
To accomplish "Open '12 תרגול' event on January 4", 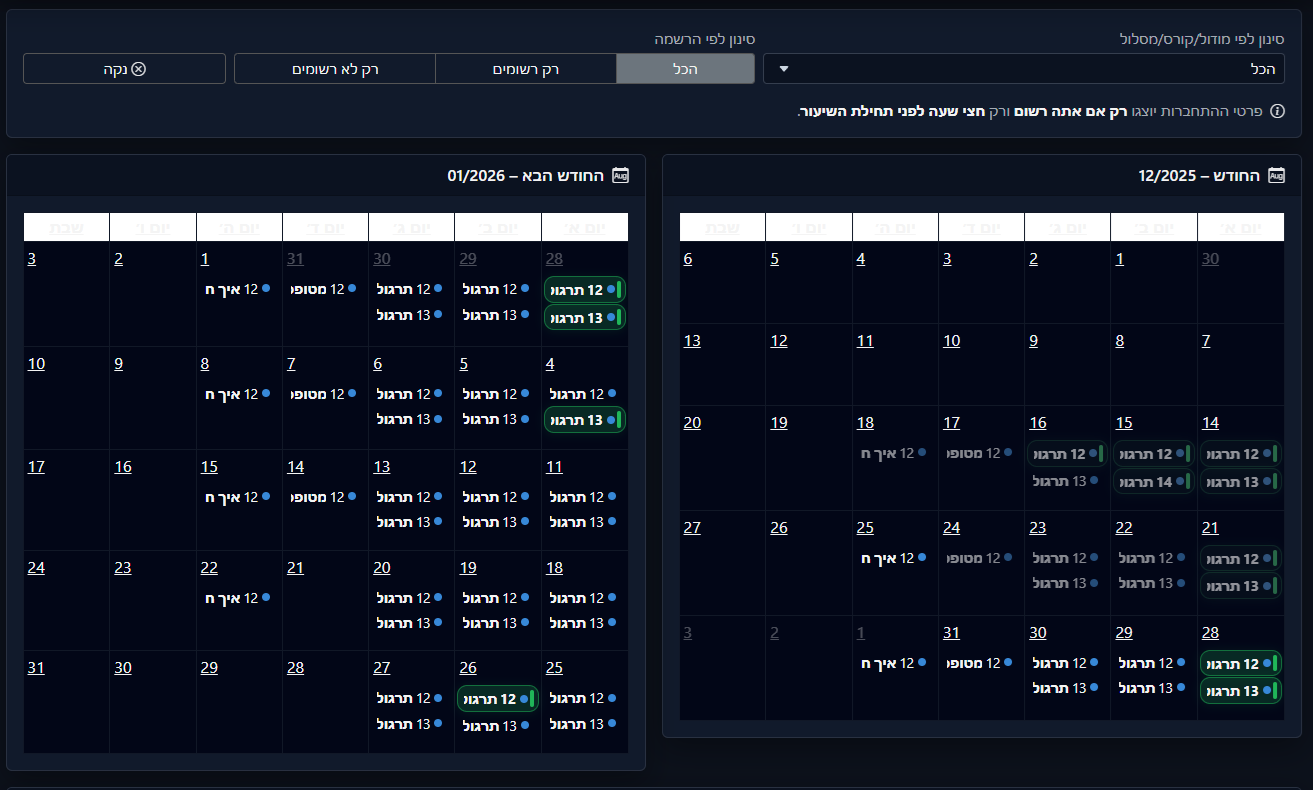I will pyautogui.click(x=584, y=394).
